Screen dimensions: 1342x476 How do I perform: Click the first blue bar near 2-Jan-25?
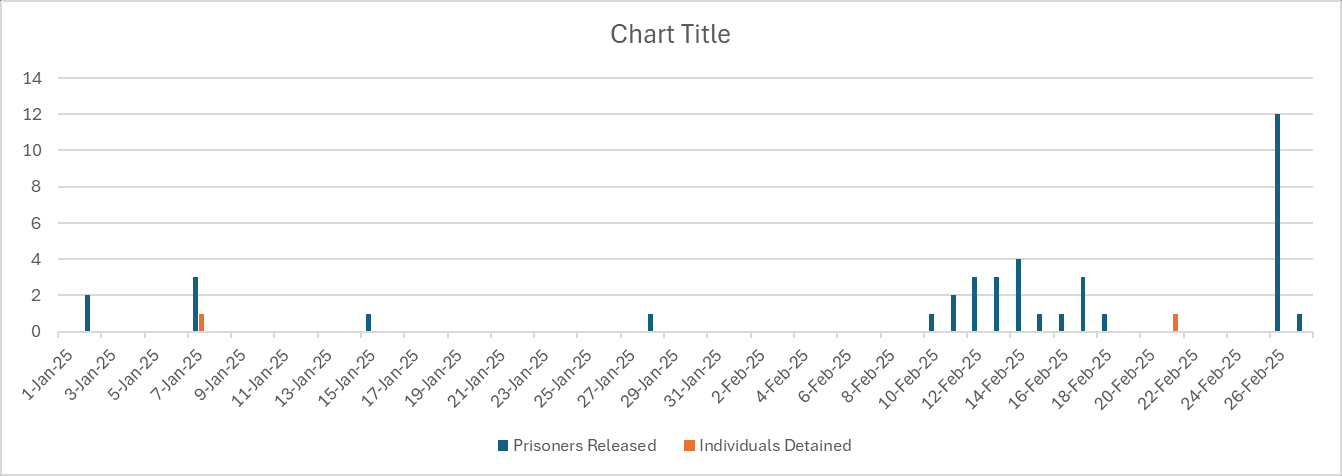pyautogui.click(x=87, y=313)
